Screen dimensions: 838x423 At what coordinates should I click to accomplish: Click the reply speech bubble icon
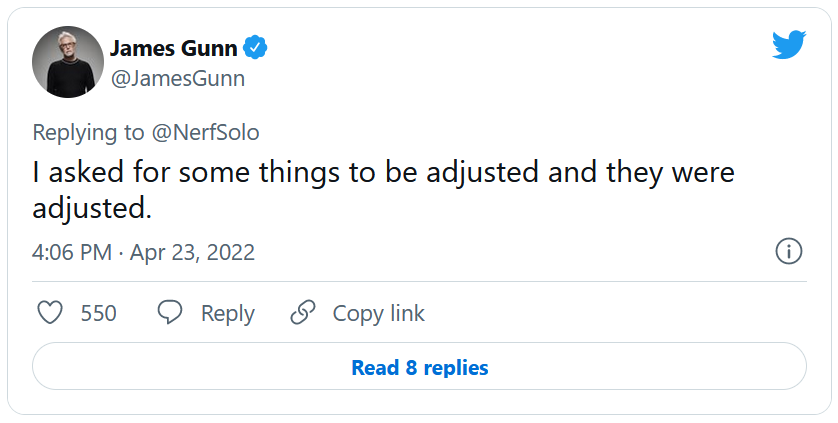point(171,313)
